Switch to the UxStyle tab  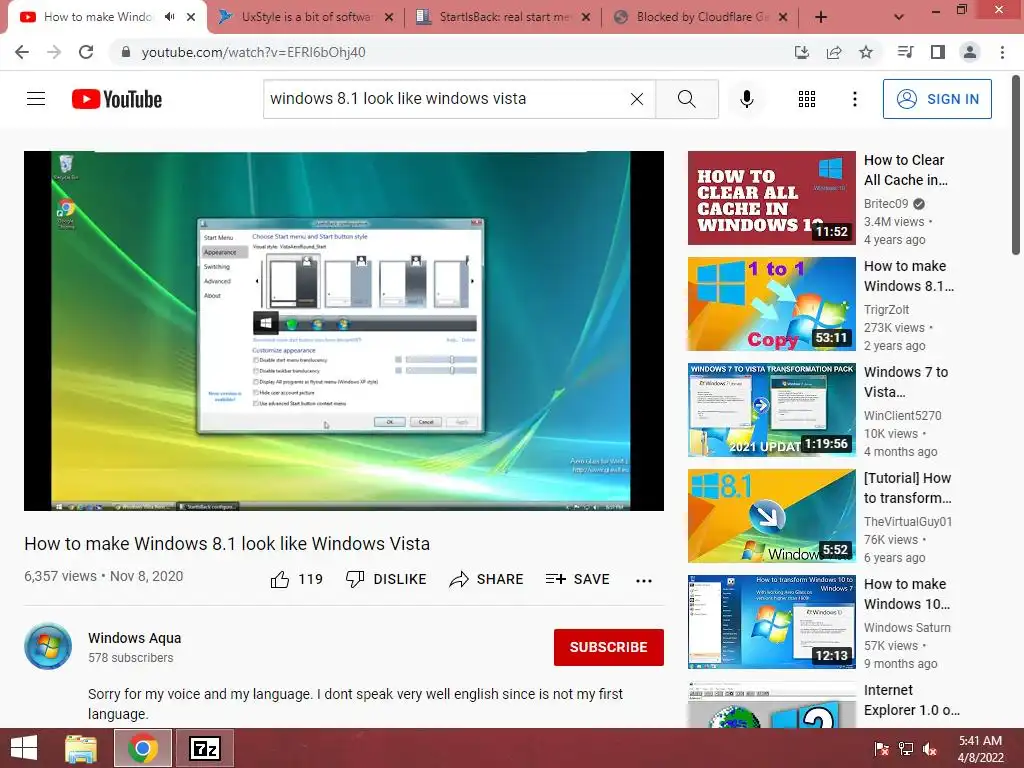(307, 17)
